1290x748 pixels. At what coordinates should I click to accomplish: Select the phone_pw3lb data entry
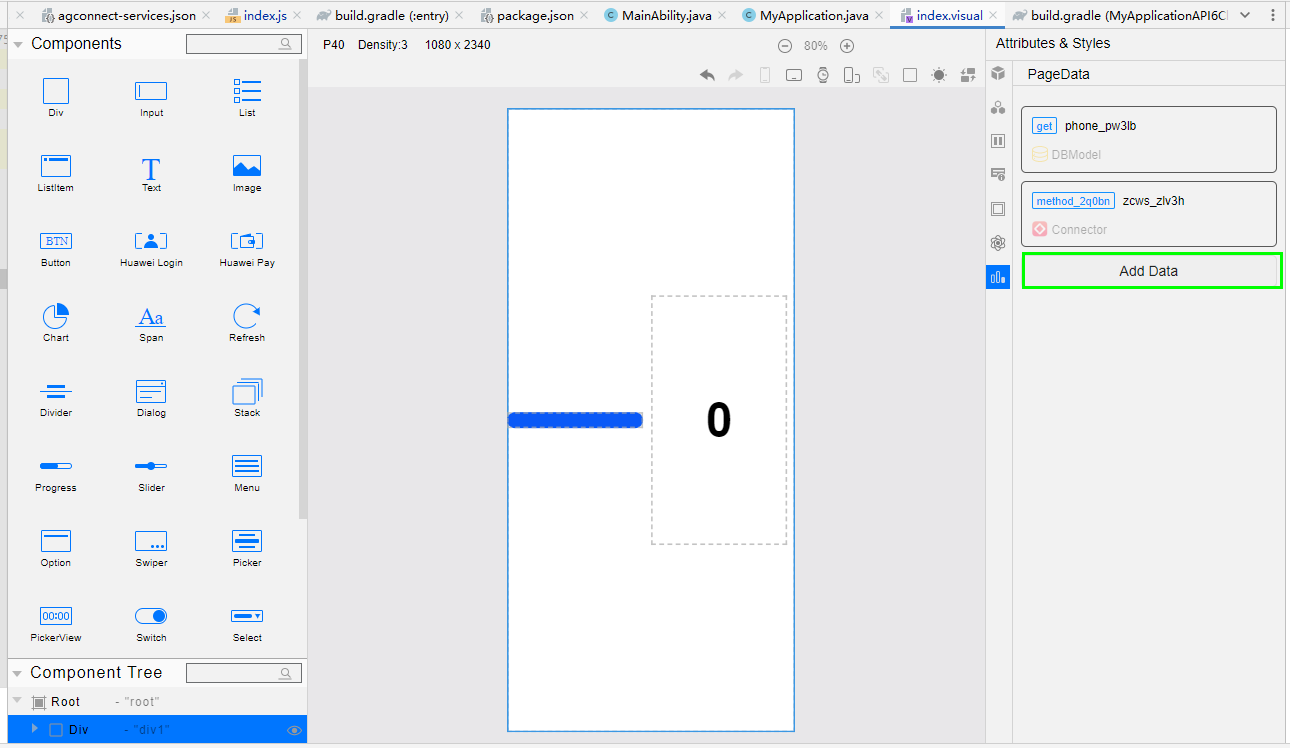1149,139
